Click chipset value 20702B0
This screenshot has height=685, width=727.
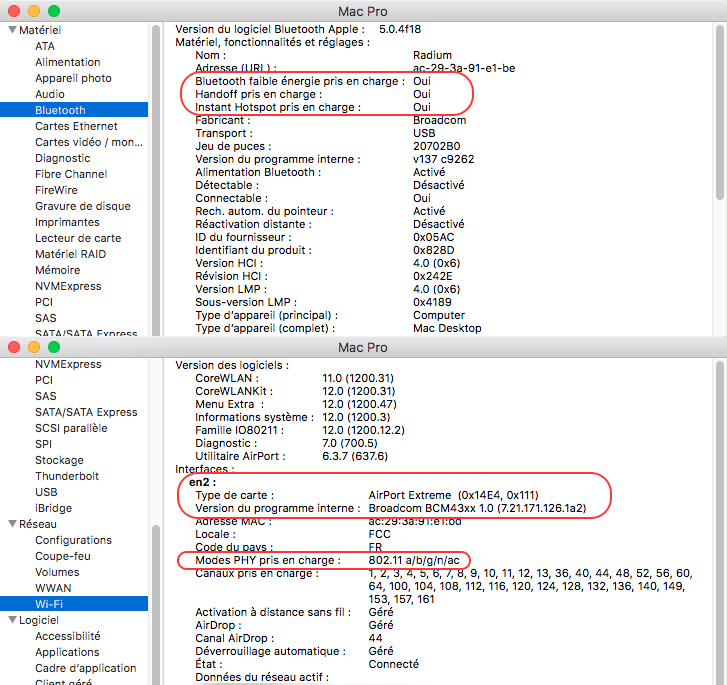pos(436,146)
